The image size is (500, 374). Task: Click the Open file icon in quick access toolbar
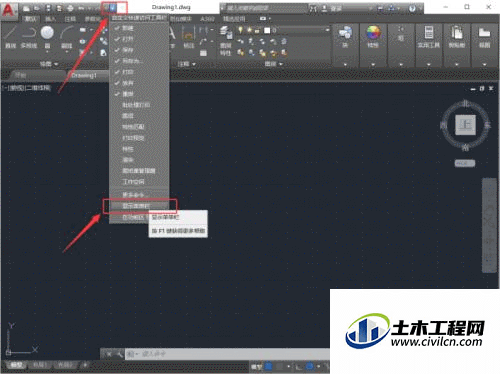(37, 8)
